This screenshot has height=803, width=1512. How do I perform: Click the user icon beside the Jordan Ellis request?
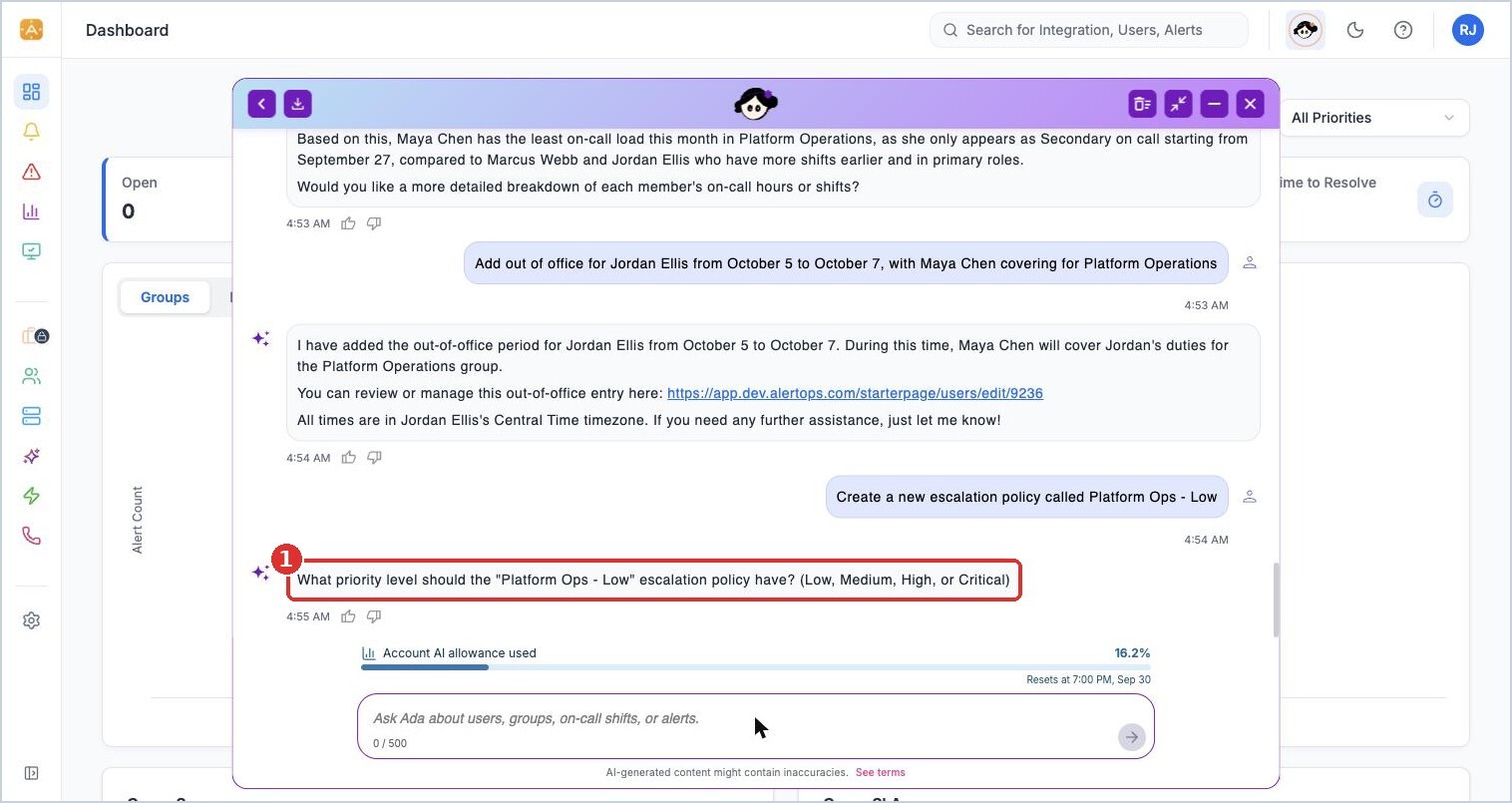(1249, 263)
